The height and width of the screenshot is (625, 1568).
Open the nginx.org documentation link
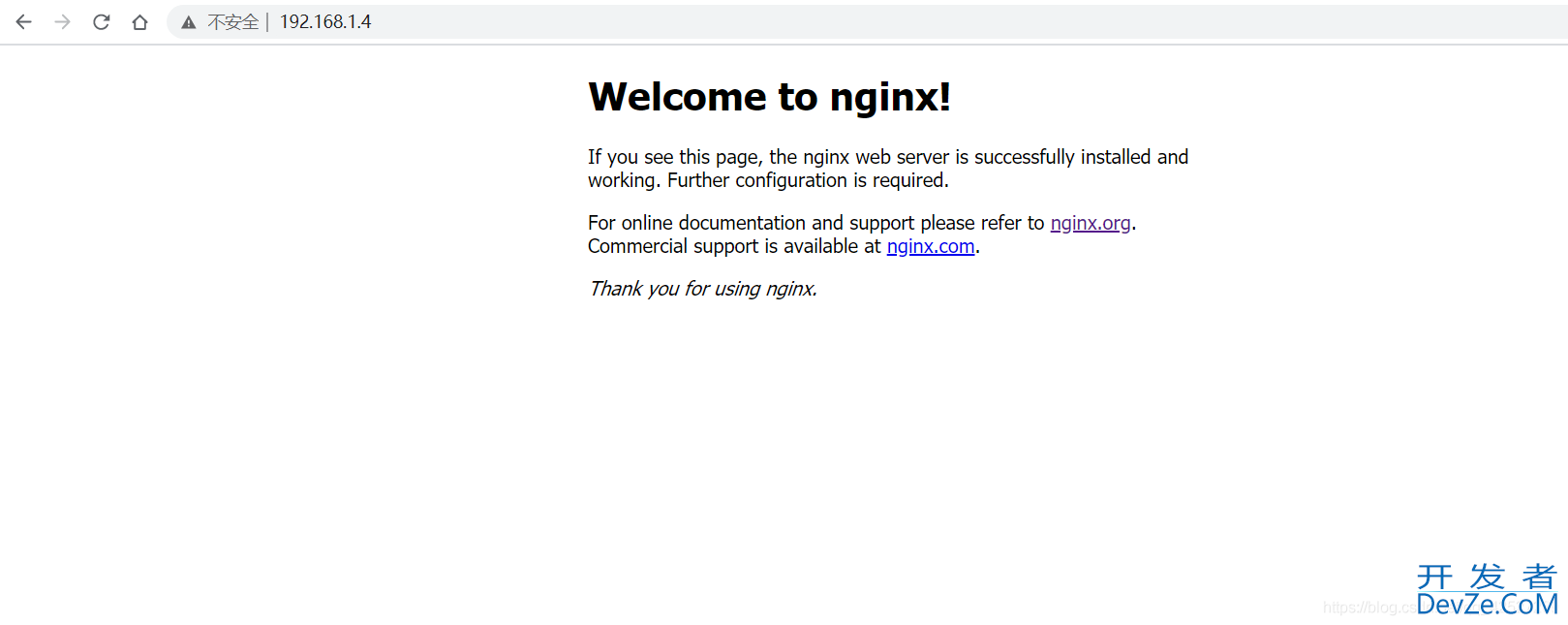point(1091,223)
